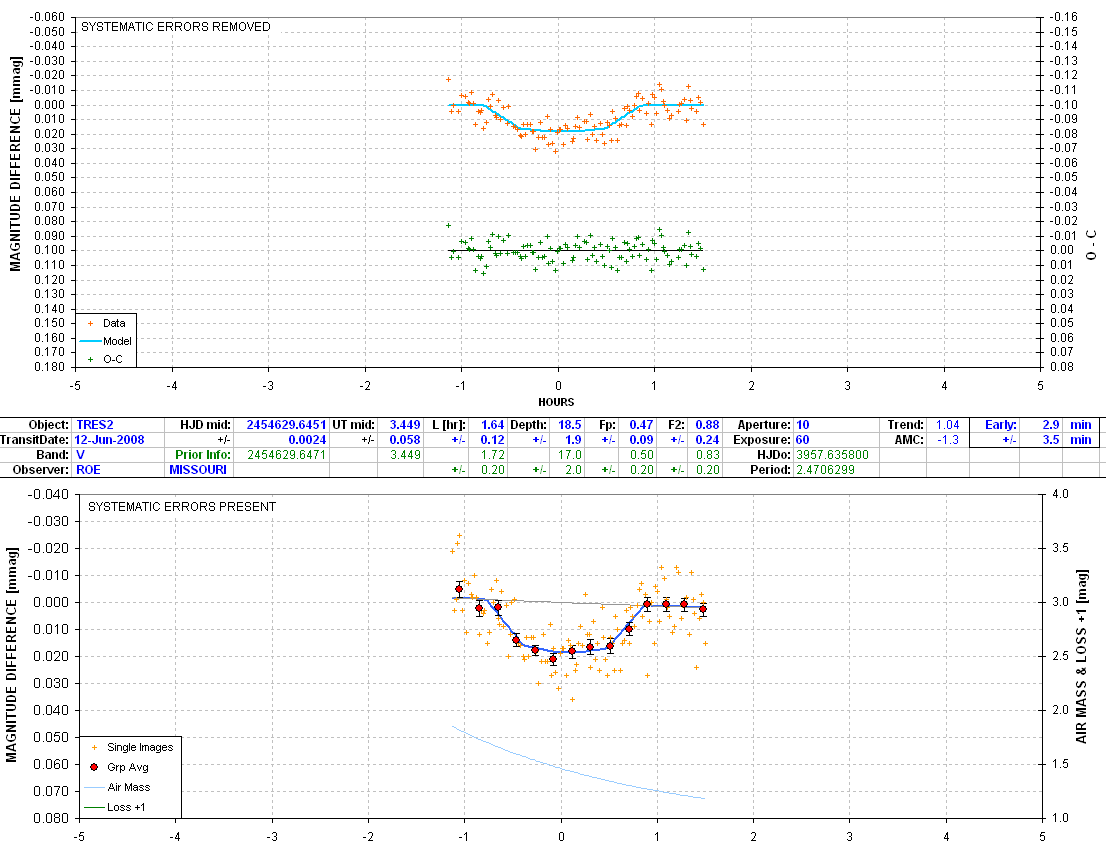Select the AIR MASS & LOSS +1 axis title

point(1082,656)
